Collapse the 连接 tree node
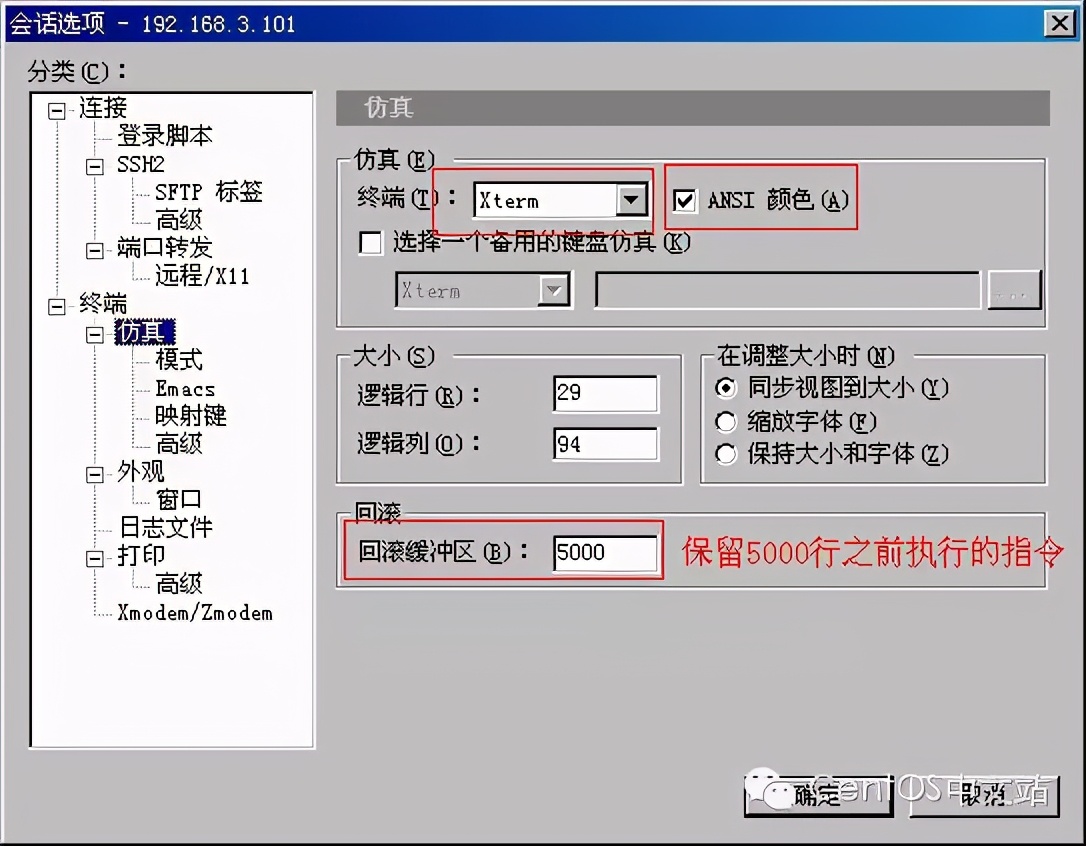 coord(57,110)
